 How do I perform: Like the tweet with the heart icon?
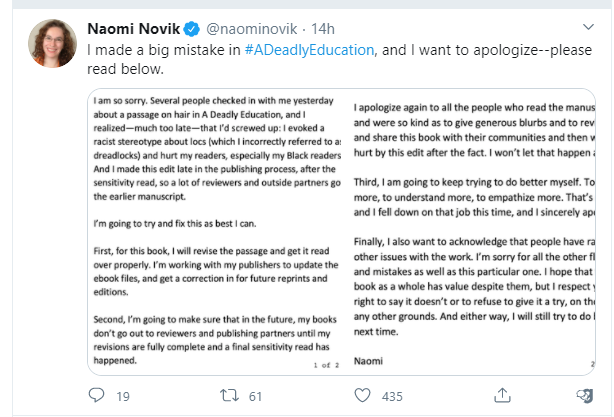(362, 395)
